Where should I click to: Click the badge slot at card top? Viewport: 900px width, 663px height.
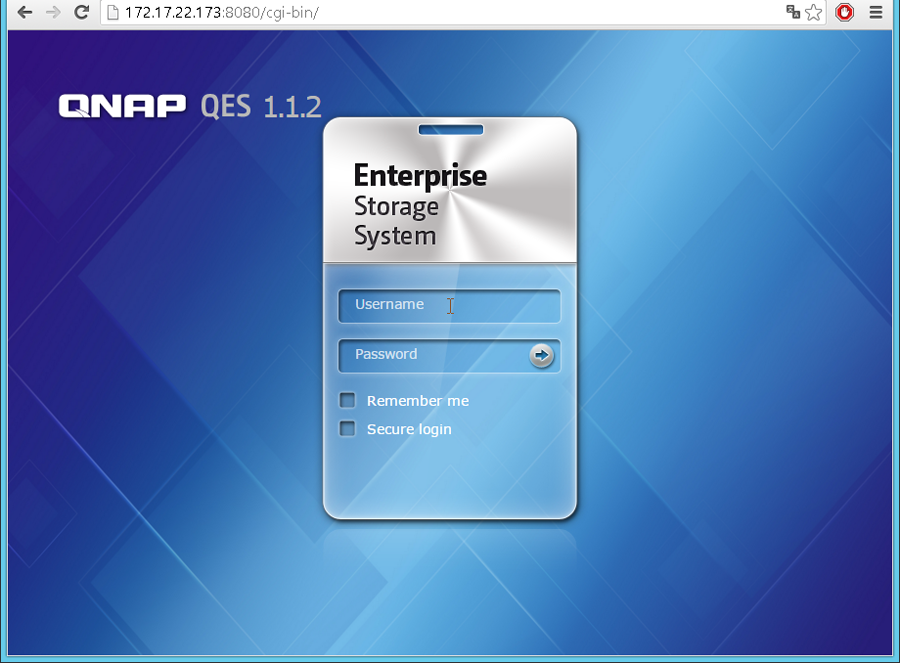point(450,130)
